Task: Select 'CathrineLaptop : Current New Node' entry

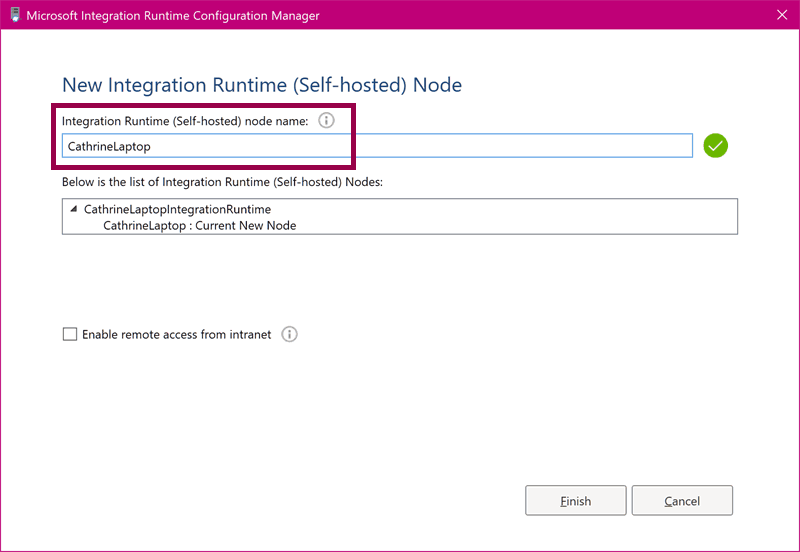Action: [x=199, y=225]
